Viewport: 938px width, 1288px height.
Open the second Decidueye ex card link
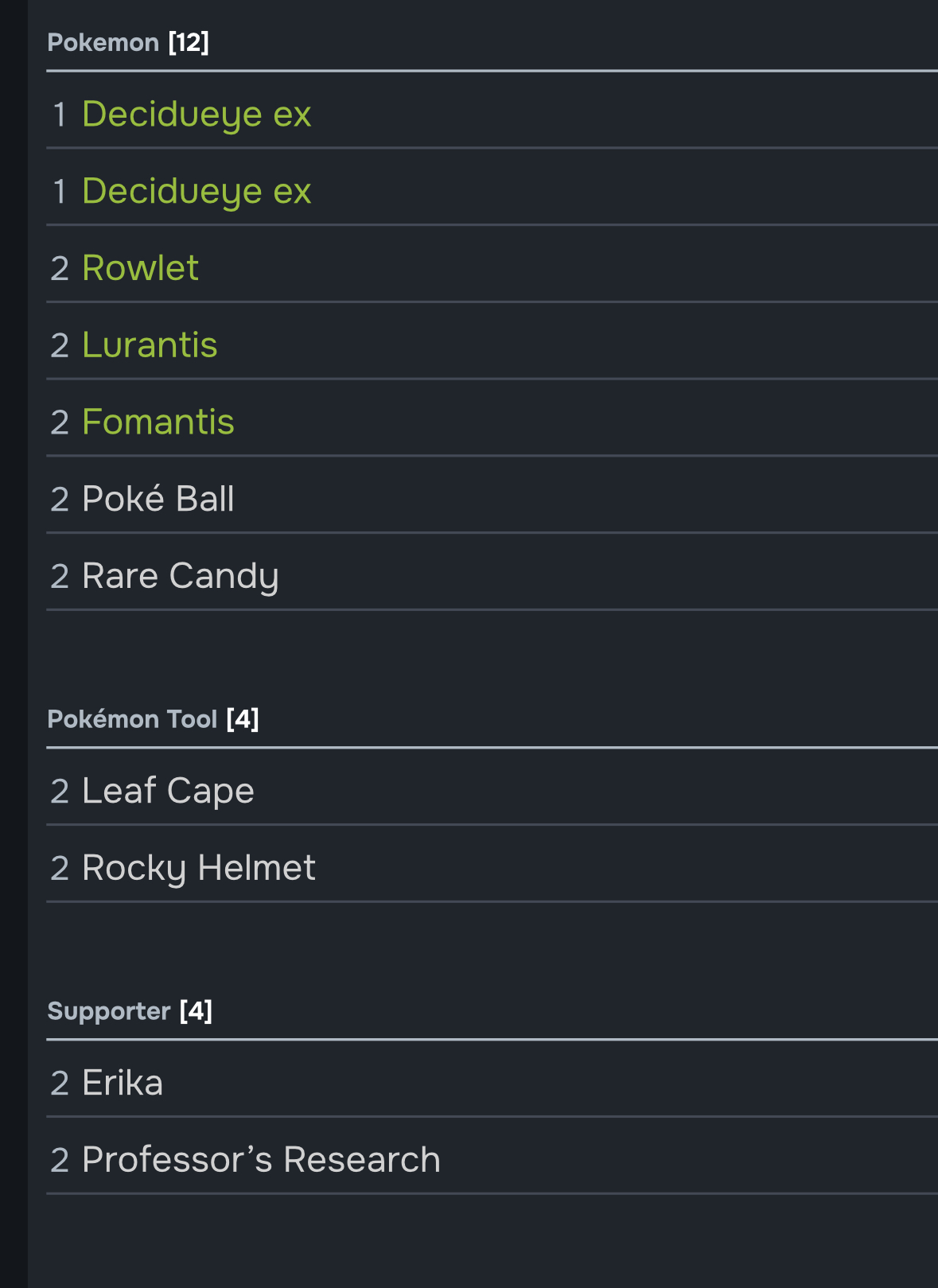197,191
